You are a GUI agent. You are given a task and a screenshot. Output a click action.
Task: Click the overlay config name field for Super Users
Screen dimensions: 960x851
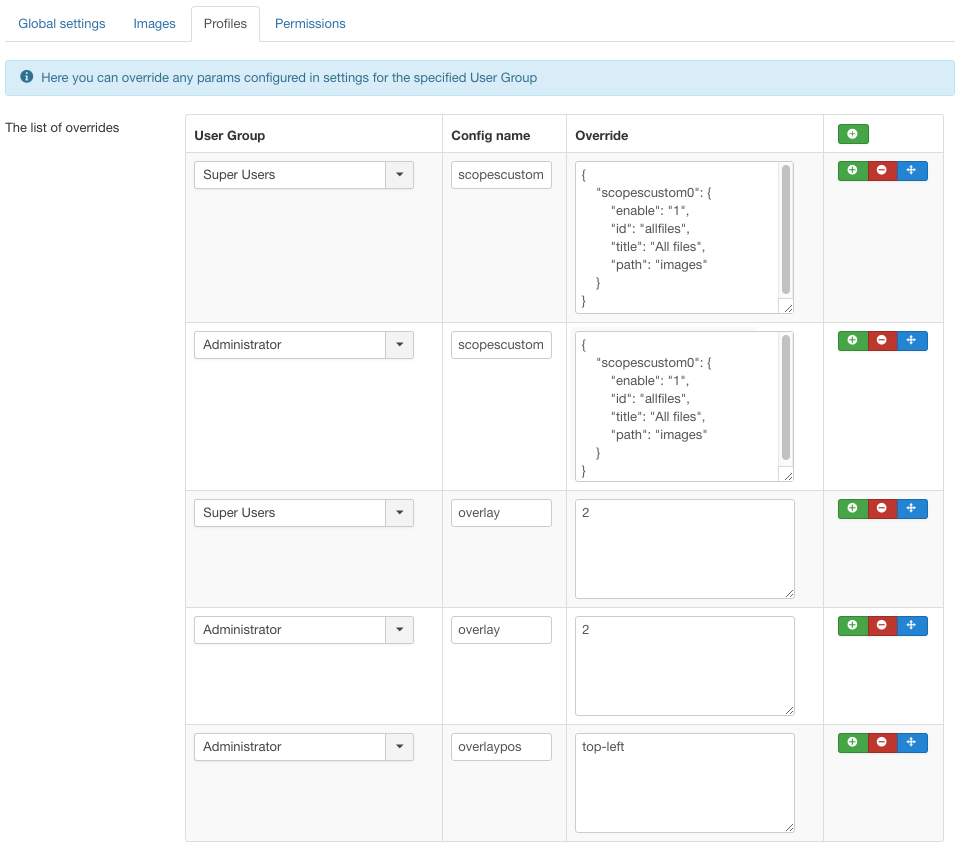click(x=500, y=512)
